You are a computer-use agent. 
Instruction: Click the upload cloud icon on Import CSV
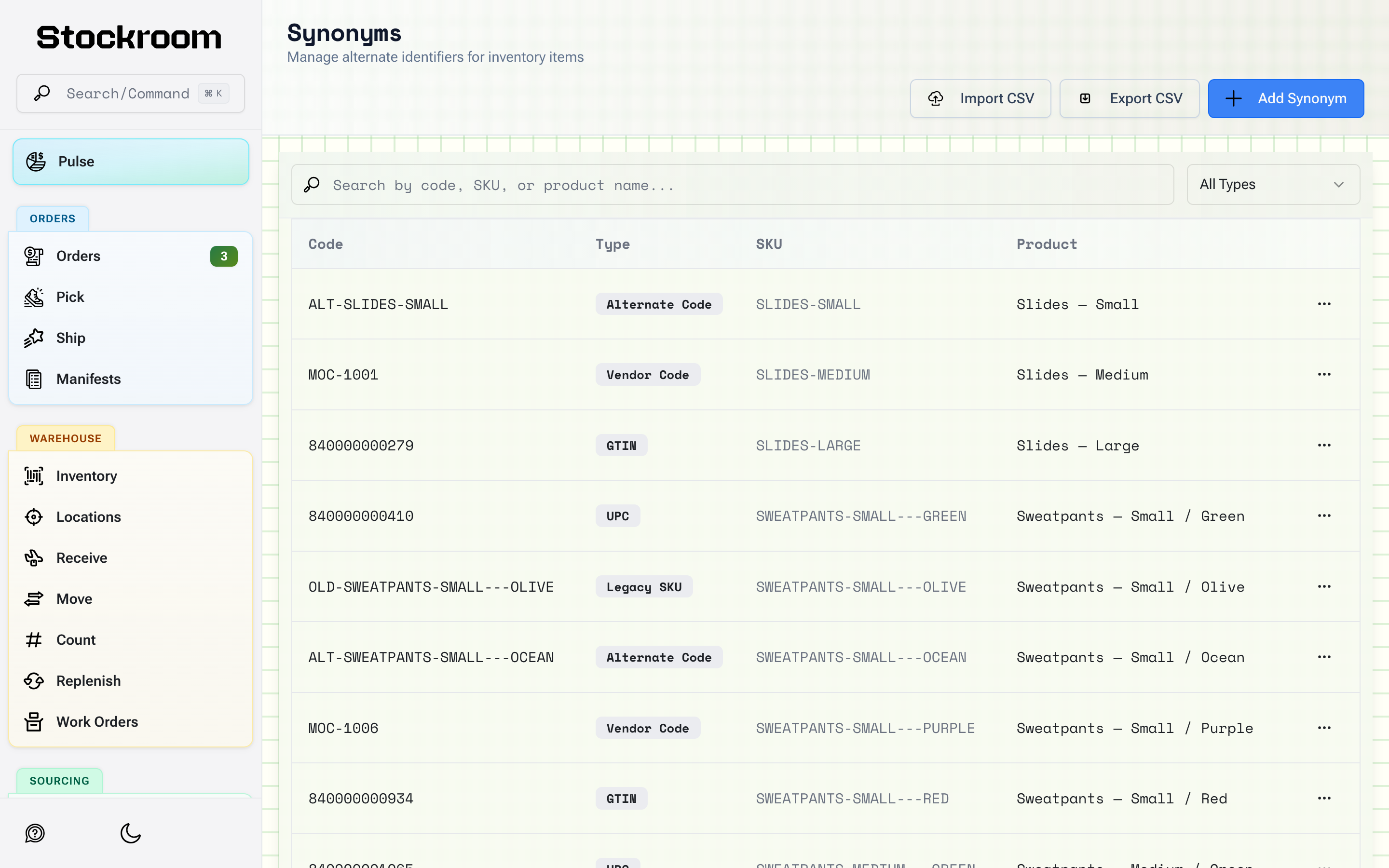pyautogui.click(x=936, y=99)
